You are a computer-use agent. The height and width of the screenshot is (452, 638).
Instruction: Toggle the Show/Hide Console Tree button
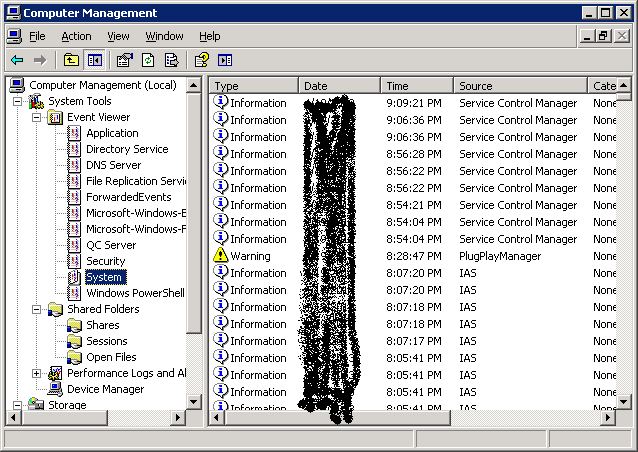pyautogui.click(x=94, y=60)
